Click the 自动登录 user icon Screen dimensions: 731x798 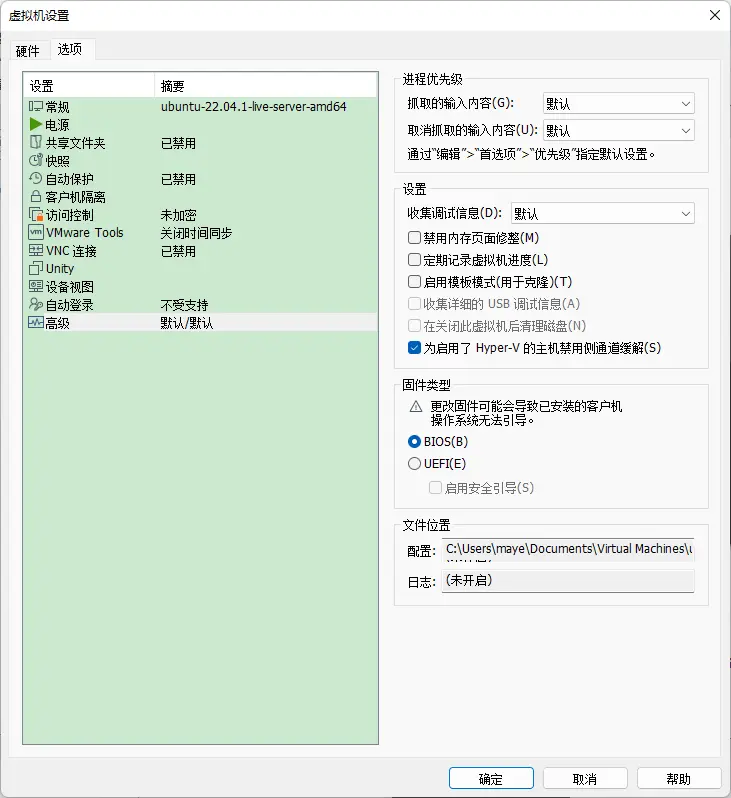click(35, 304)
